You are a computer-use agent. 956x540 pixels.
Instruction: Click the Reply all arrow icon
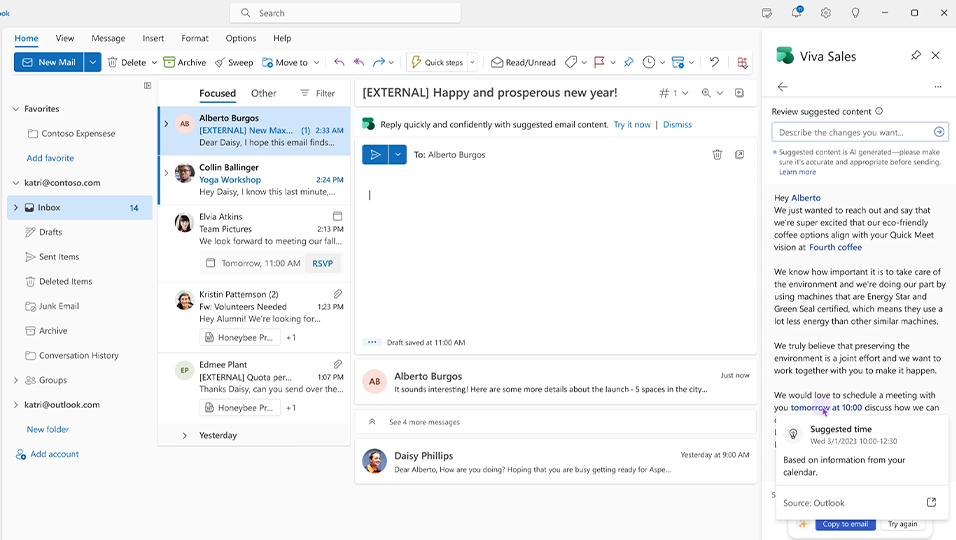tap(359, 62)
